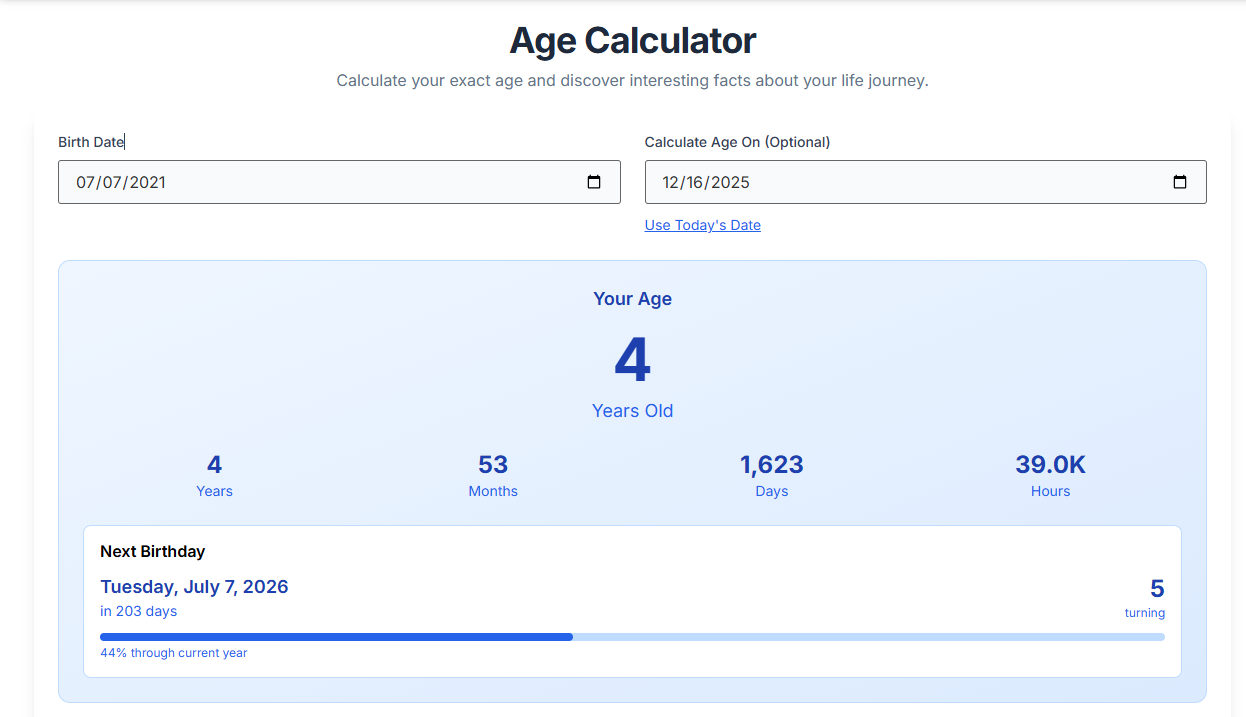
Task: Click the Age Calculator page title
Action: (632, 40)
